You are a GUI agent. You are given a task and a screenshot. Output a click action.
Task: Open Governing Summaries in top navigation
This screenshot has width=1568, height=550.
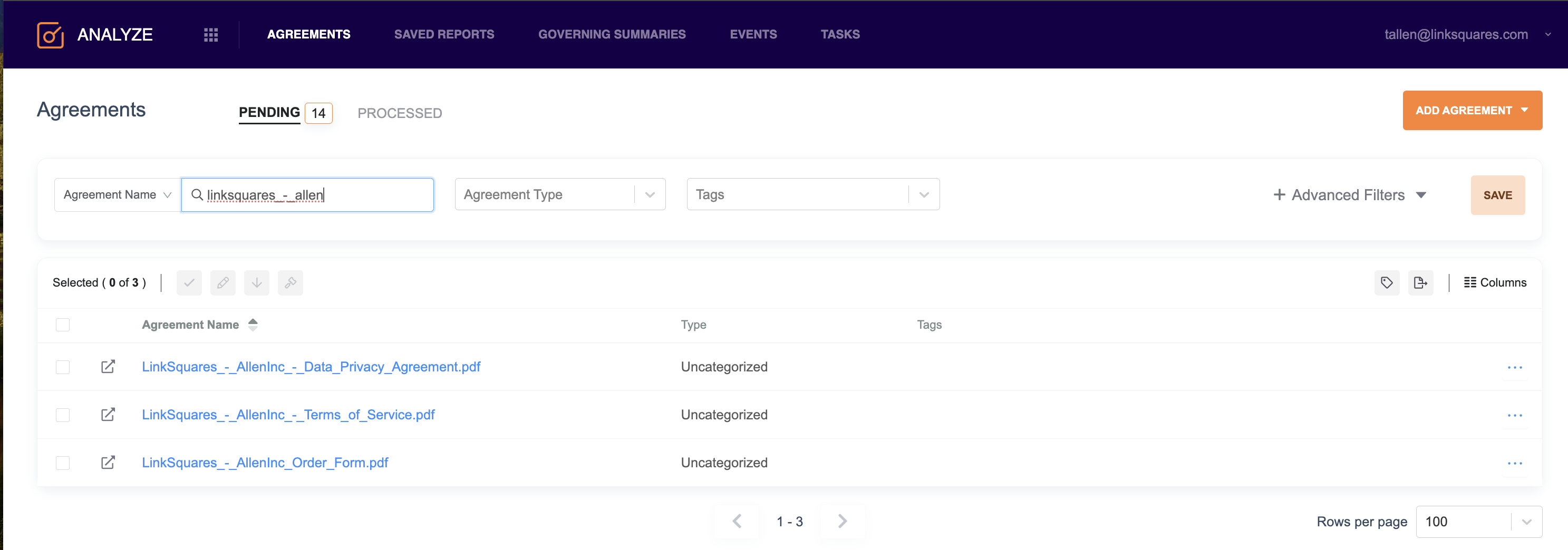click(612, 35)
